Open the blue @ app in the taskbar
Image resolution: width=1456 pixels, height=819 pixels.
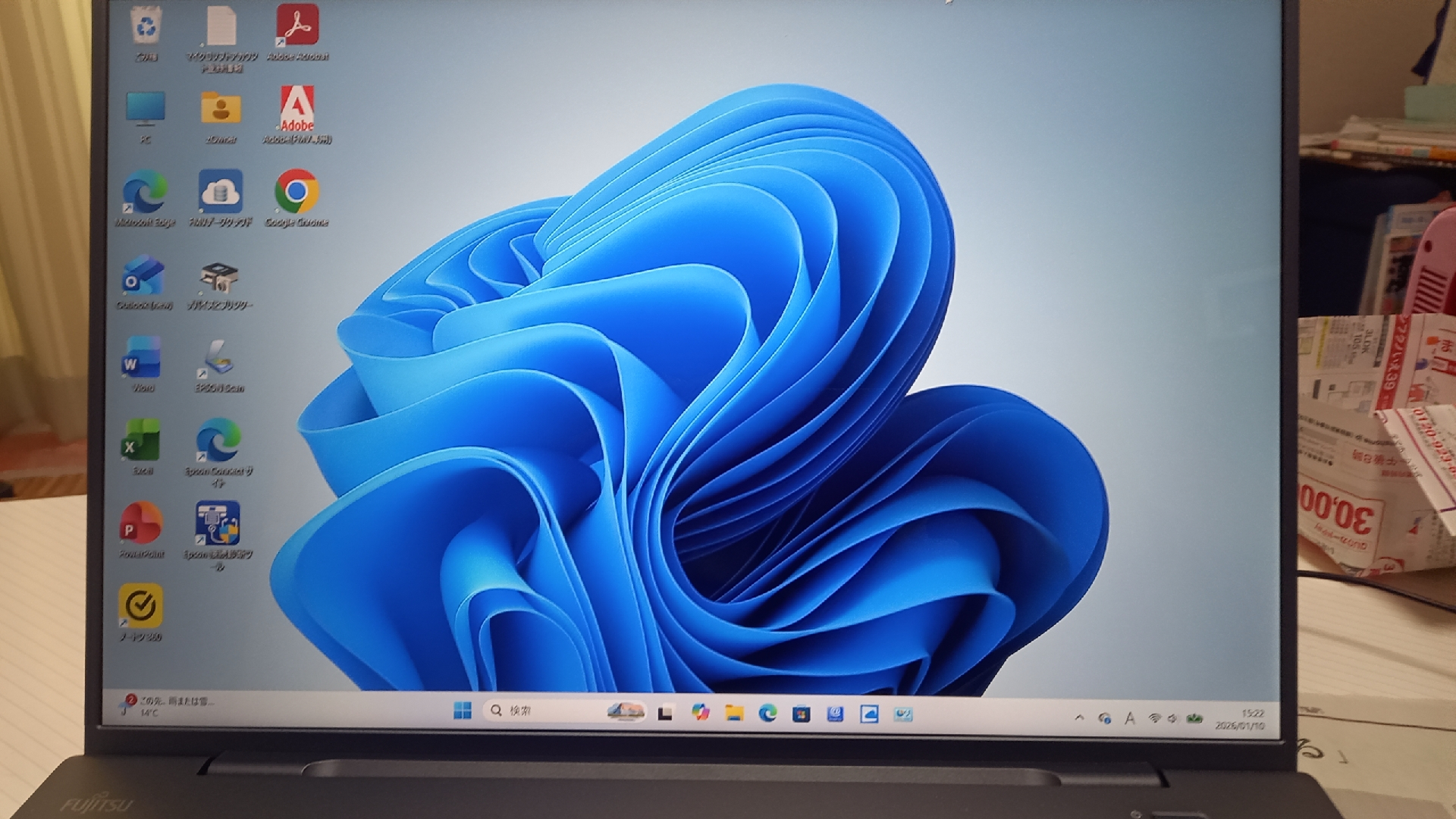835,714
